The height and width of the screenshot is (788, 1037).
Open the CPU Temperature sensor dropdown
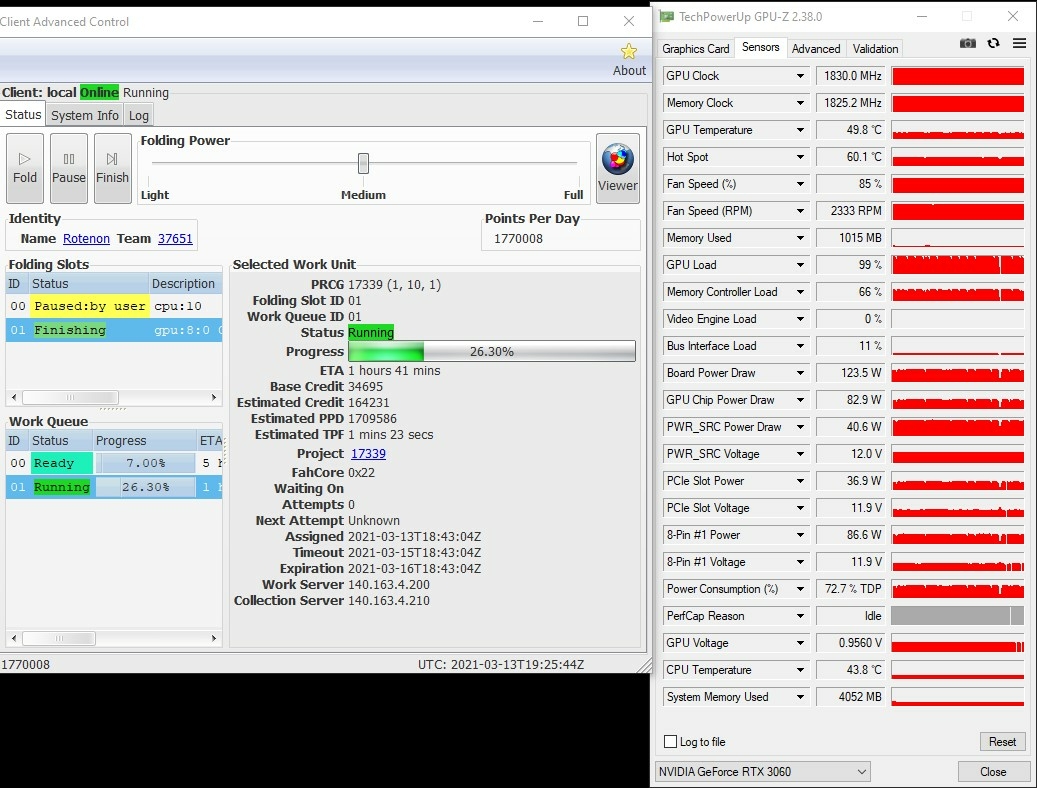[800, 670]
